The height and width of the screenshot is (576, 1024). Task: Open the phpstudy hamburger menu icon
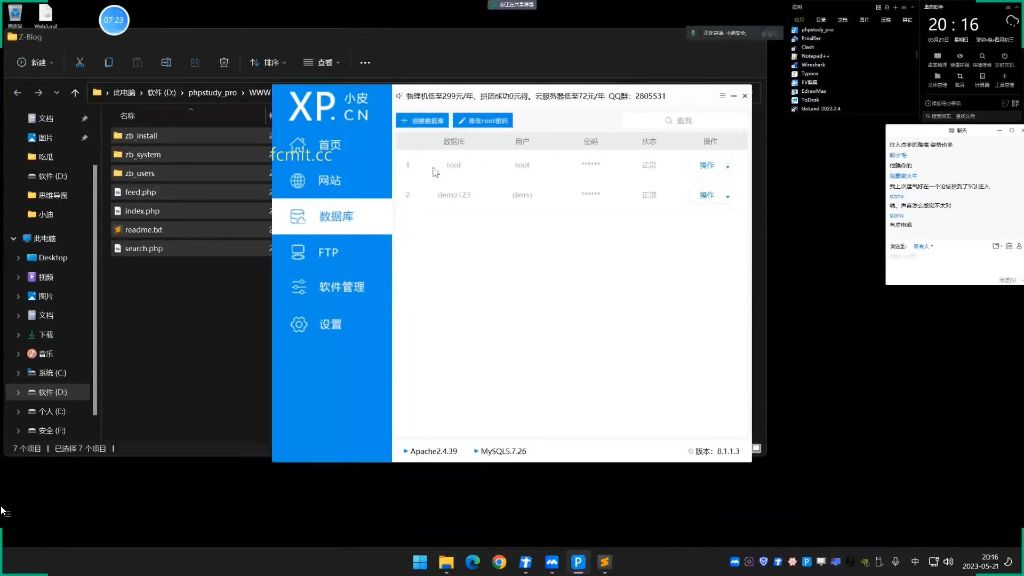pyautogui.click(x=722, y=95)
